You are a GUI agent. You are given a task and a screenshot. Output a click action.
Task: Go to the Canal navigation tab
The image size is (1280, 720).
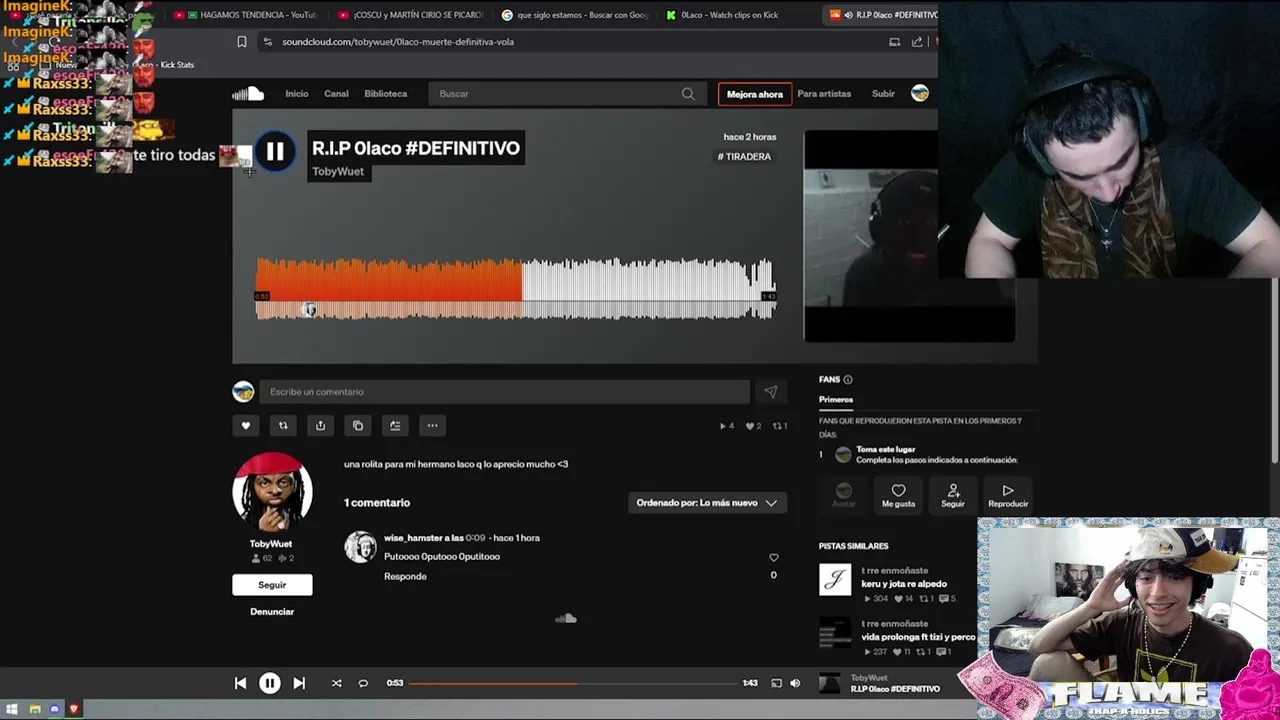pyautogui.click(x=336, y=94)
